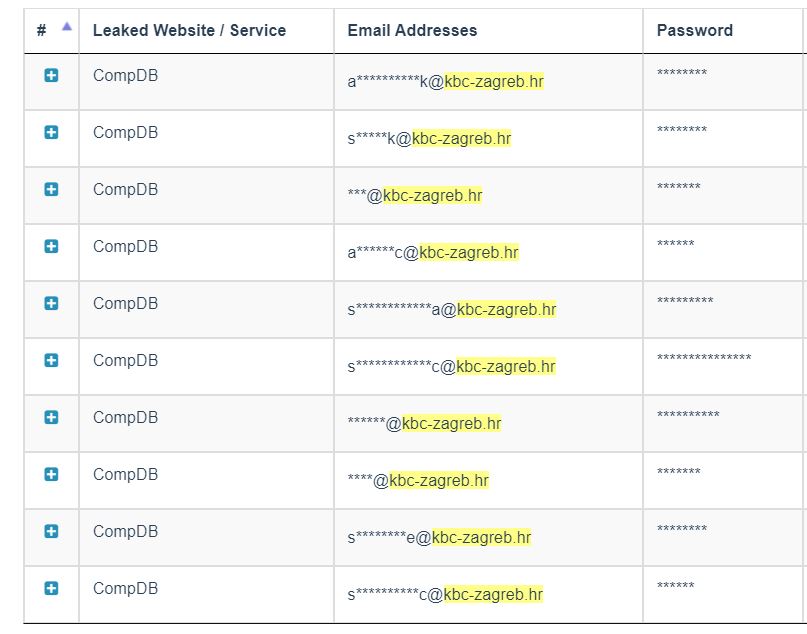Click plus icon beside ******@kbc-zagreb.hr
Viewport: 807px width, 634px height.
tap(51, 417)
